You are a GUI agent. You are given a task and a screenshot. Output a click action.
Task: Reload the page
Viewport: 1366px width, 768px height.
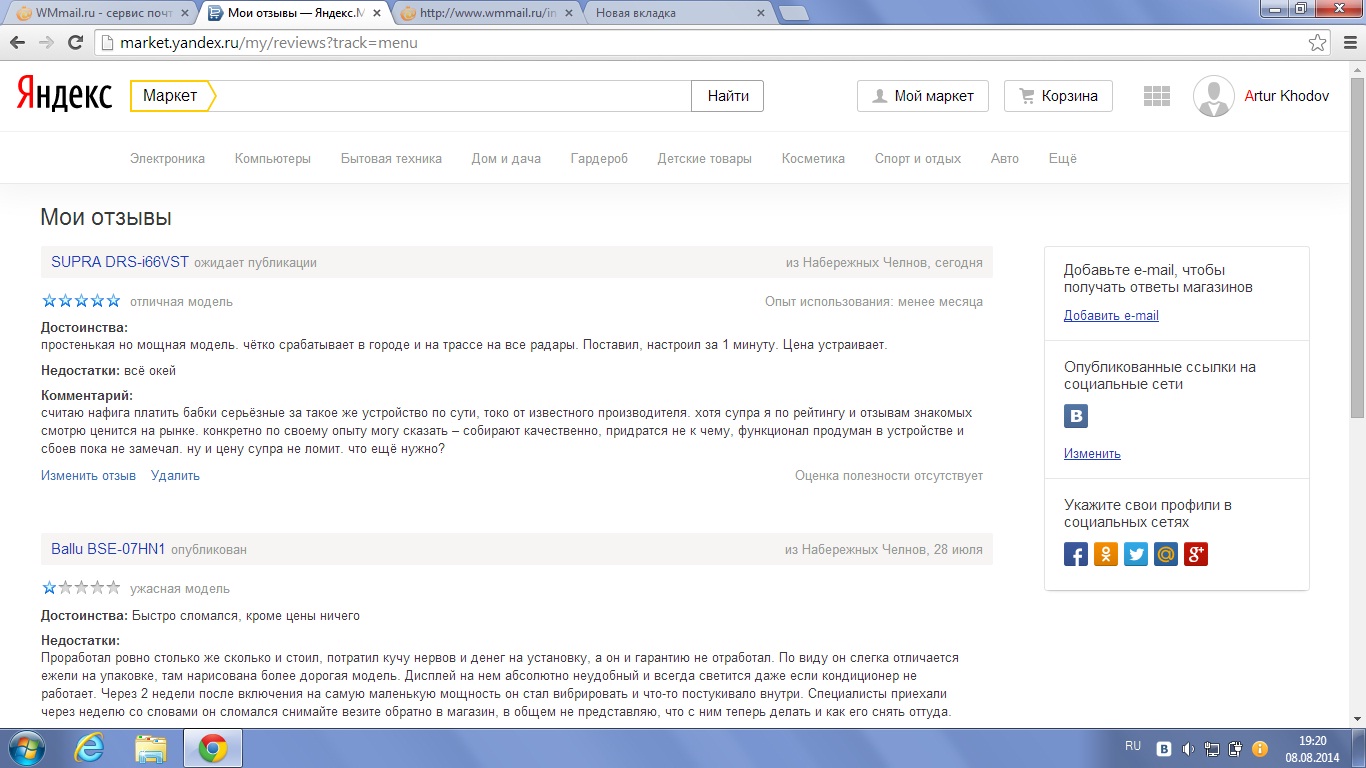click(75, 43)
